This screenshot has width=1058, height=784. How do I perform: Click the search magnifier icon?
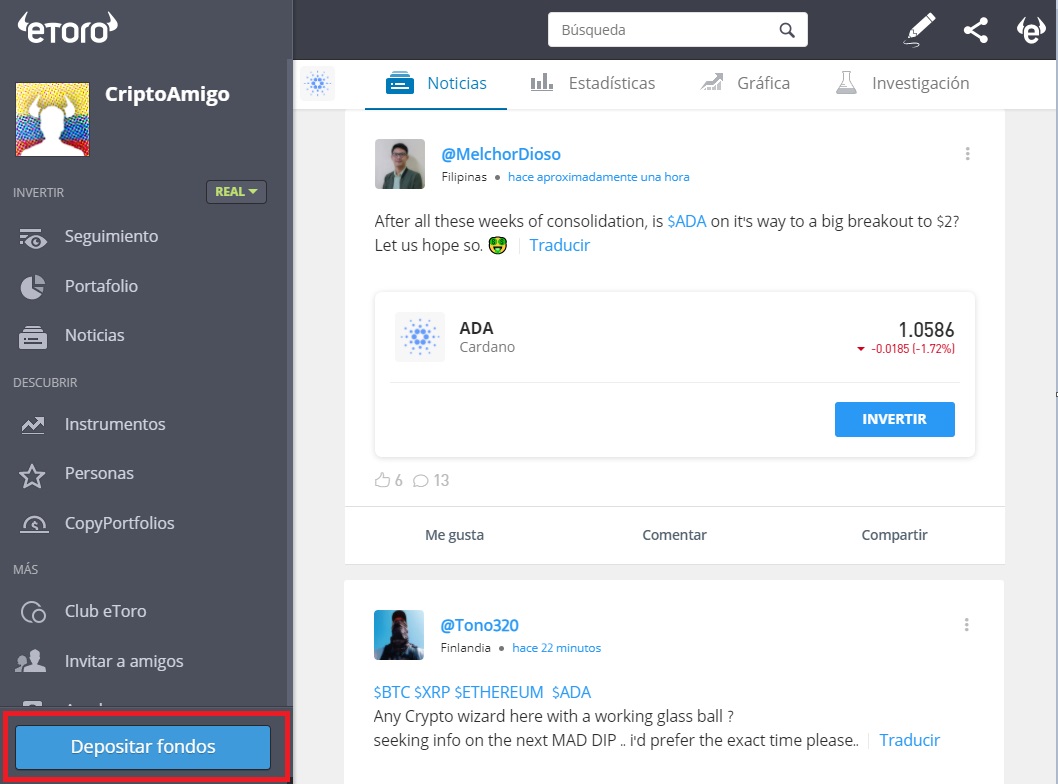[x=788, y=30]
